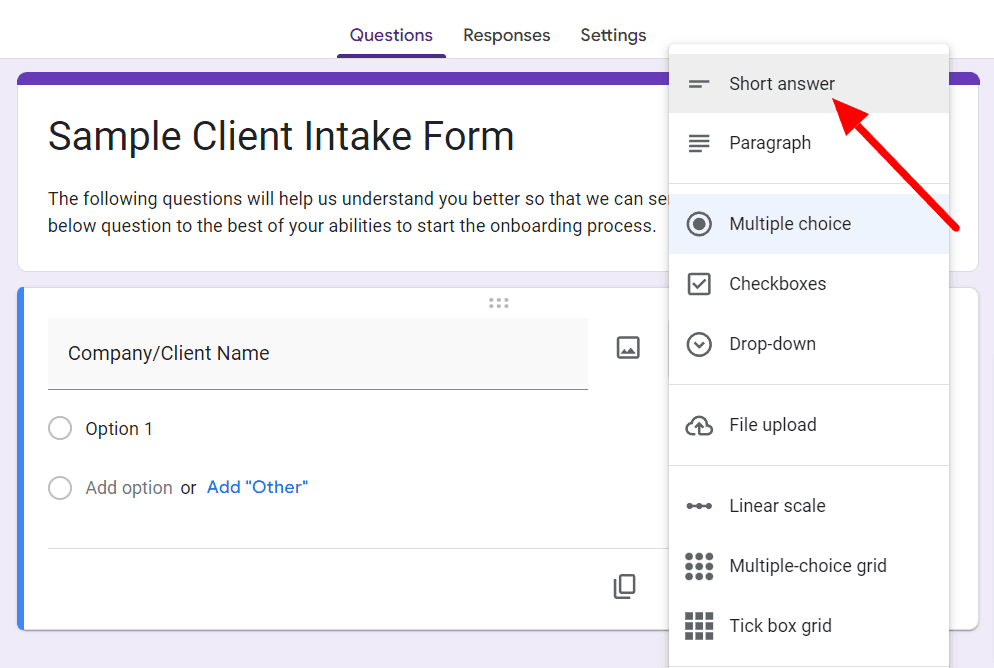Click the Multiple-choice grid dots icon
The height and width of the screenshot is (668, 994).
[699, 566]
